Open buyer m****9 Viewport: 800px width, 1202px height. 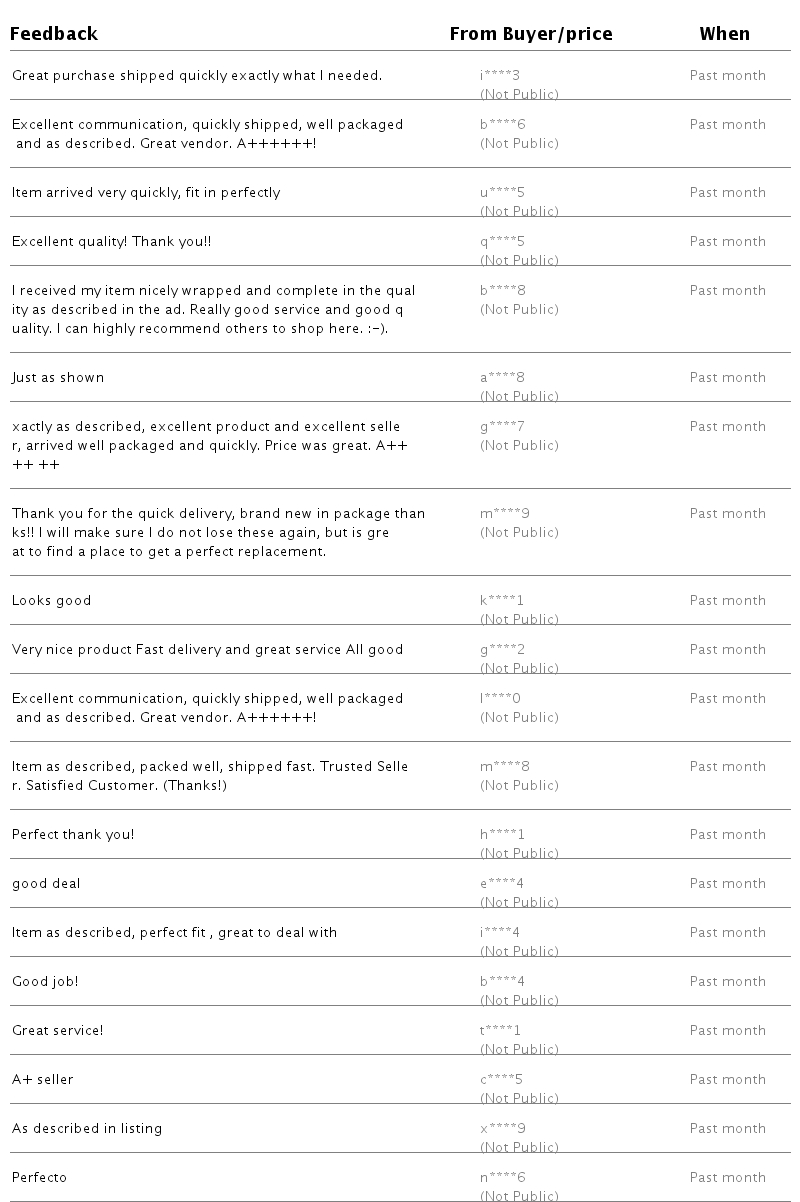(x=505, y=514)
